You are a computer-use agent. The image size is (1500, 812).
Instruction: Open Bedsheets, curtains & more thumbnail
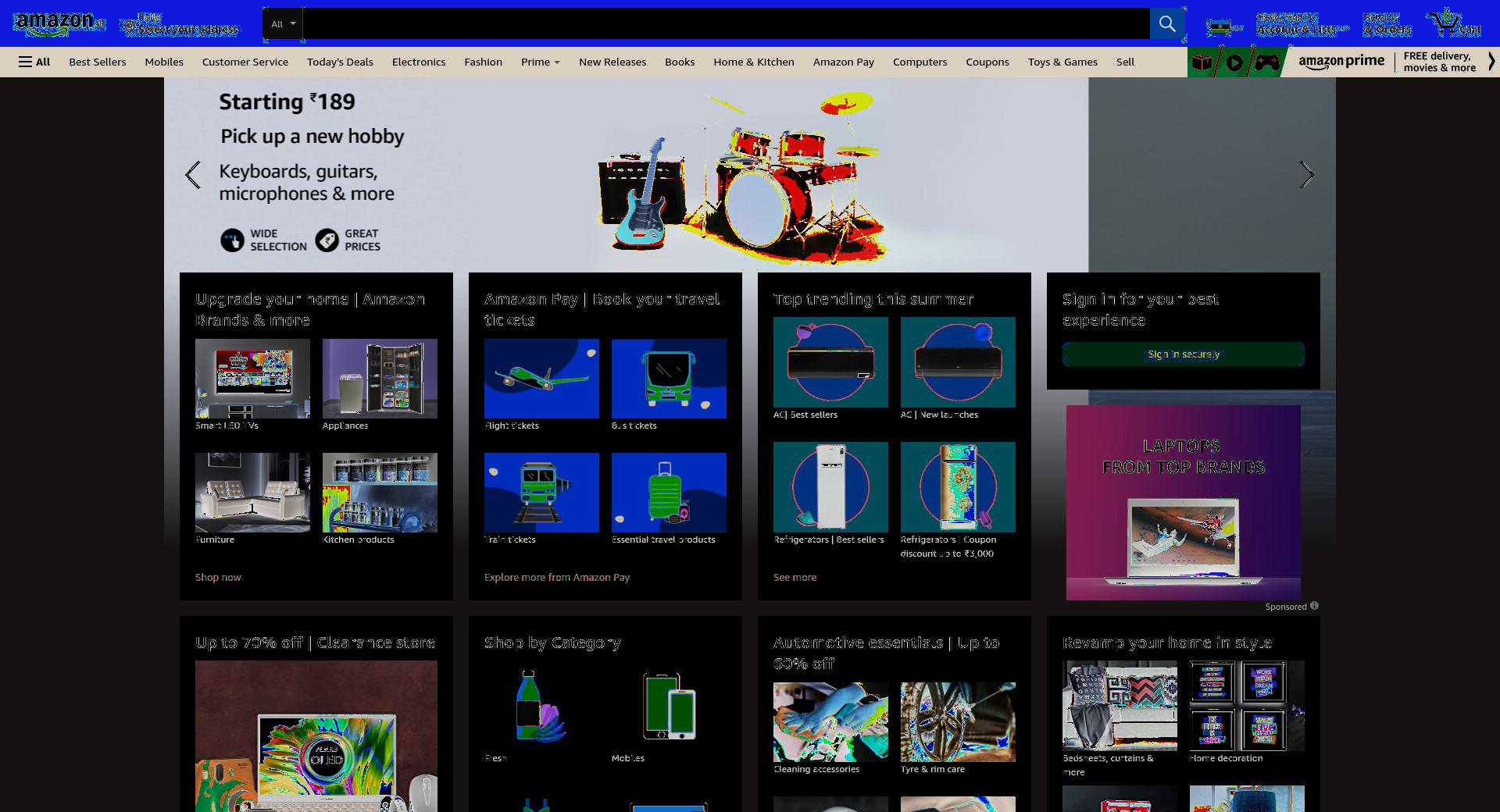1120,706
